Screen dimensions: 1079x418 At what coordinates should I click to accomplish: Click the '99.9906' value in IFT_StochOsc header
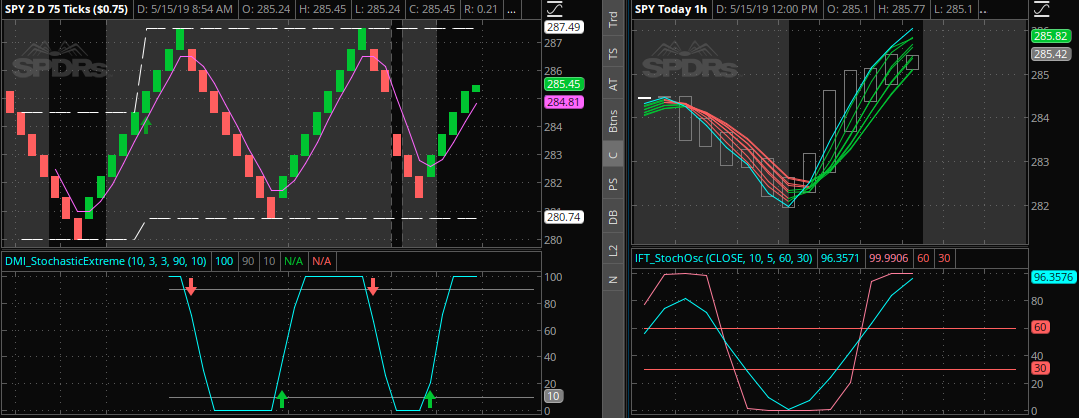pyautogui.click(x=889, y=258)
